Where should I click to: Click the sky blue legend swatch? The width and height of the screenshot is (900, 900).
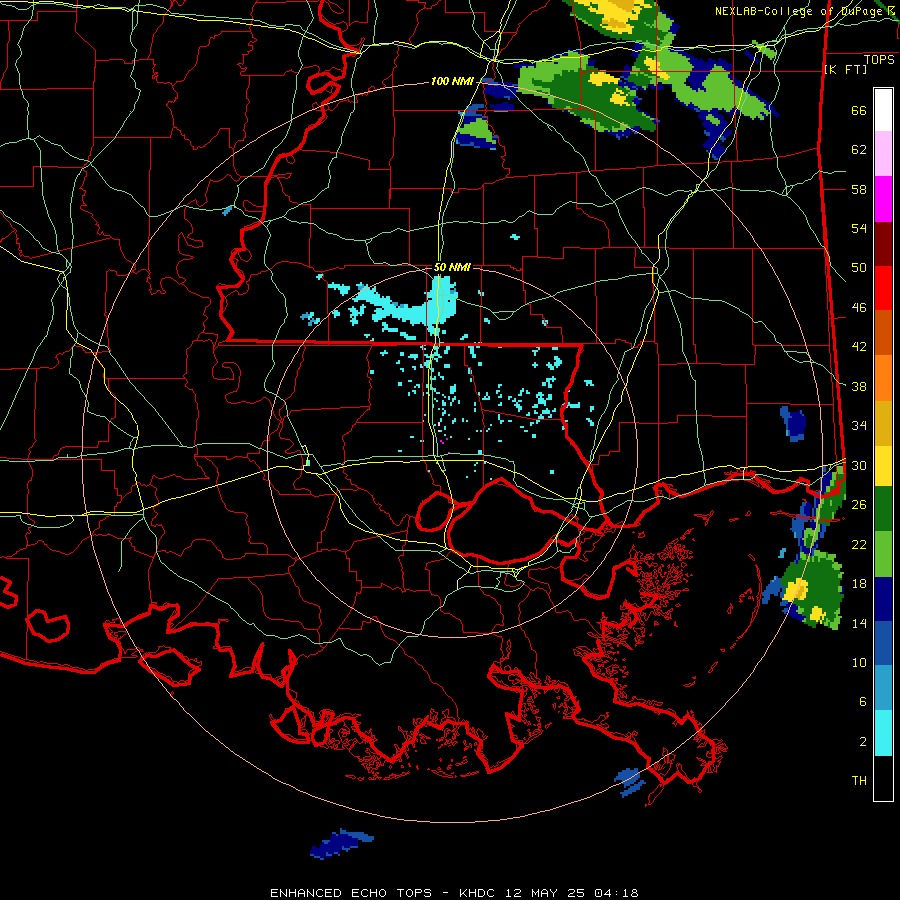(x=883, y=688)
